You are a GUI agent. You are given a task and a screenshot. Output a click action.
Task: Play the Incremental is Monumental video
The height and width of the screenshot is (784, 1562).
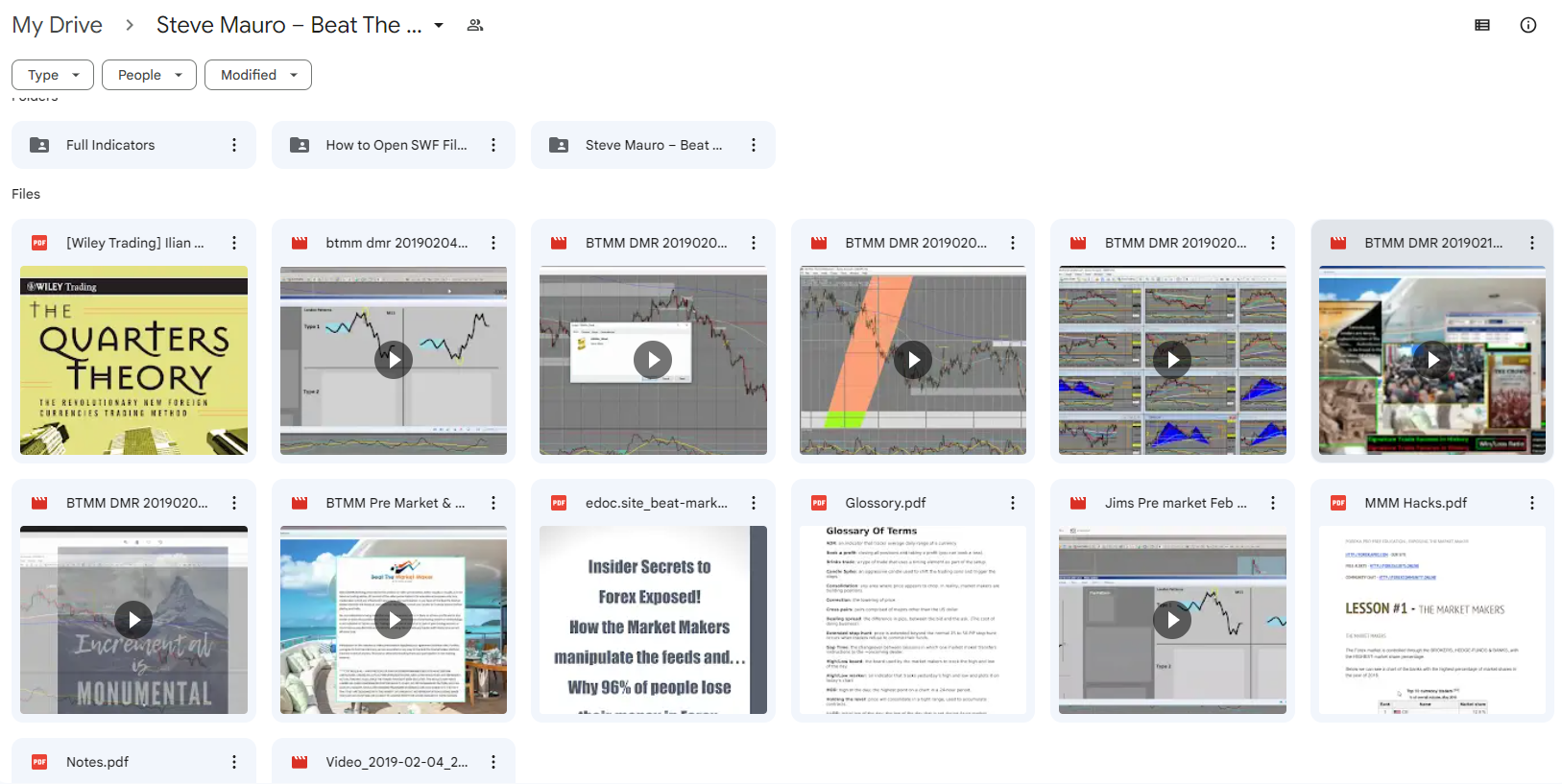(x=133, y=620)
